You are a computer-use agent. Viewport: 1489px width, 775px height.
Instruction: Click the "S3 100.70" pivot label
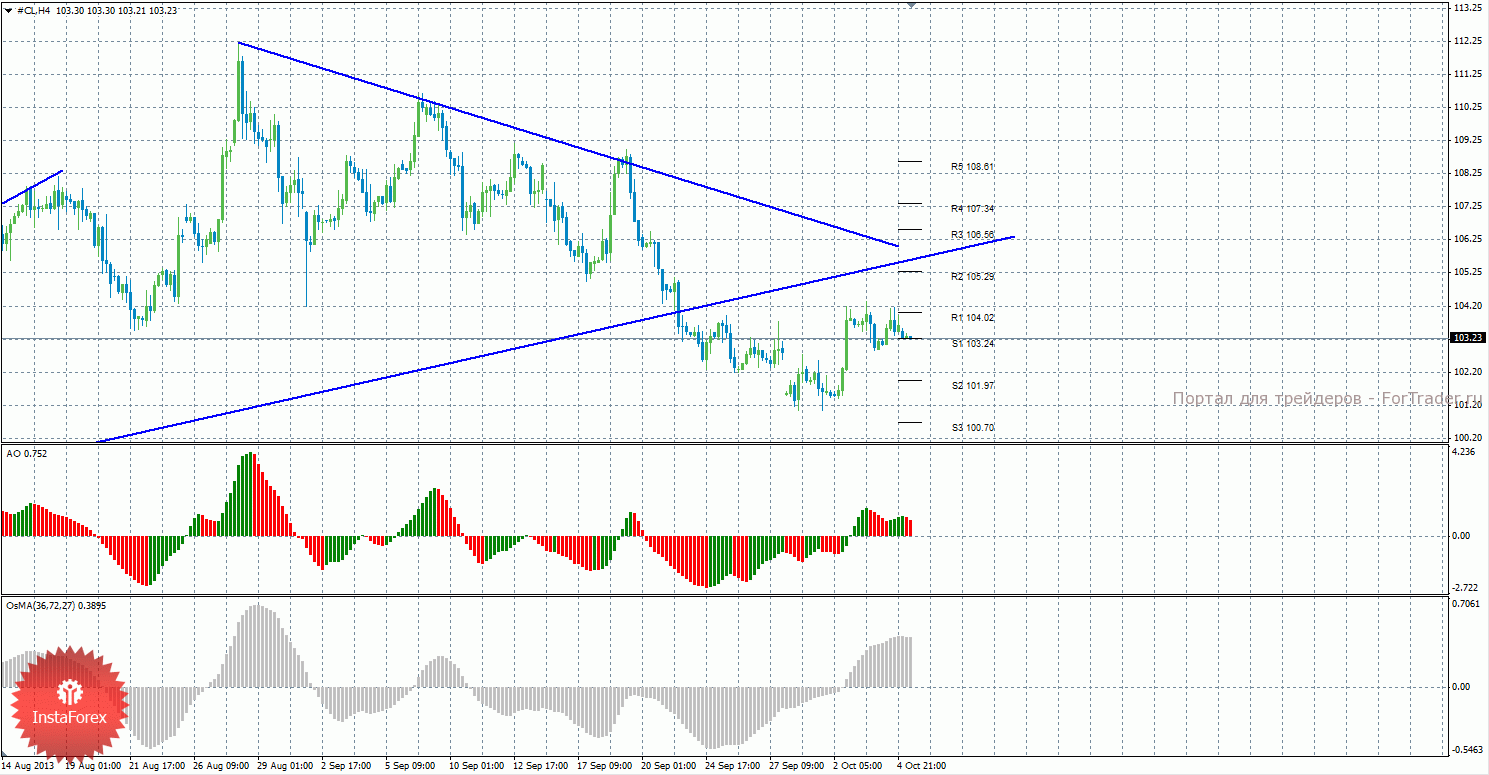(973, 427)
